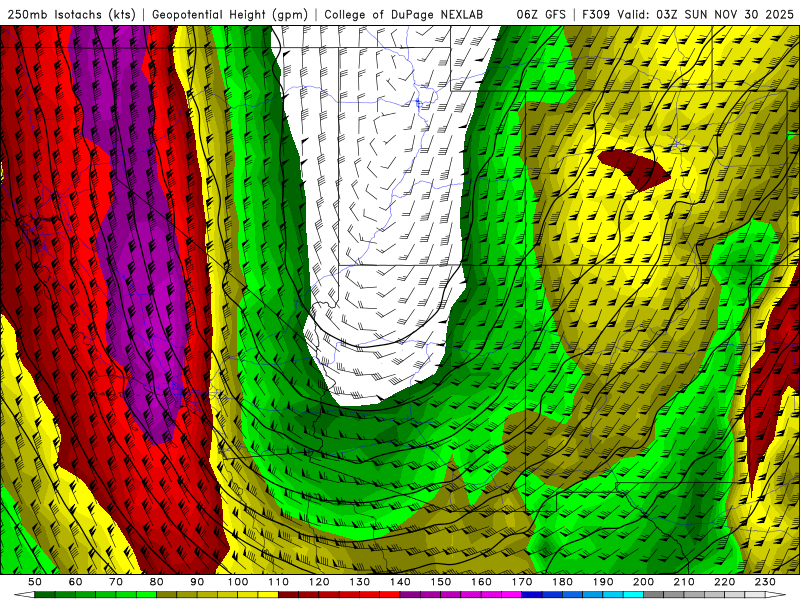800x600 pixels.
Task: Select the dark red 110-knot colorbar swatch
Action: click(288, 595)
